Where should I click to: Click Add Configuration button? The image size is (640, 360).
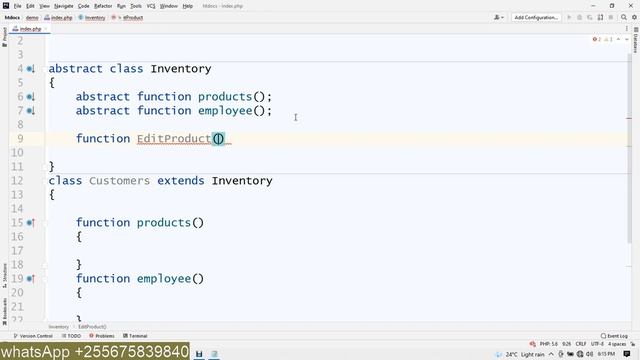[x=536, y=18]
